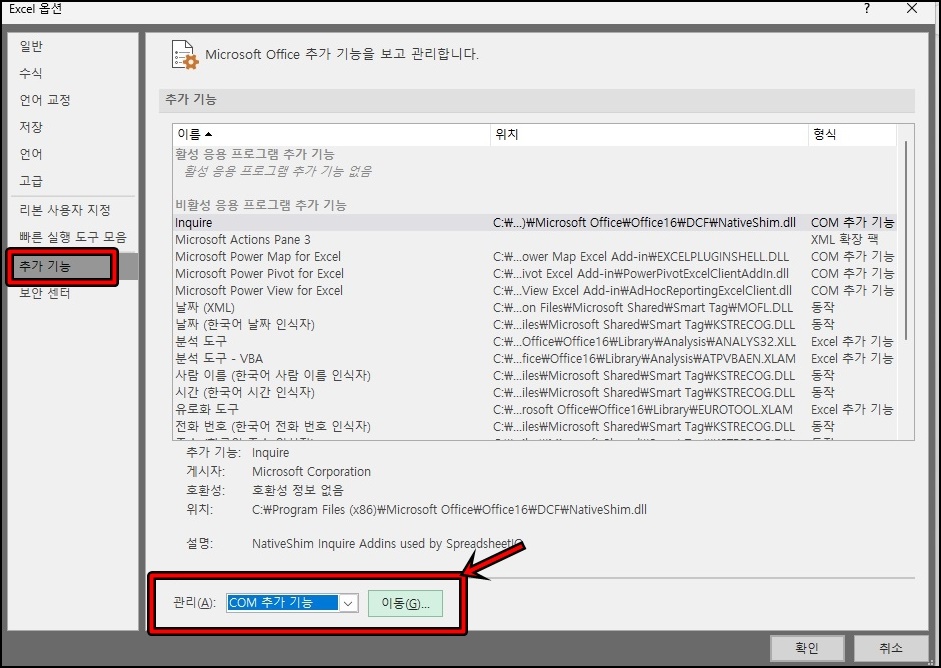Click the 이동(G)... button
The image size is (941, 668).
[406, 604]
